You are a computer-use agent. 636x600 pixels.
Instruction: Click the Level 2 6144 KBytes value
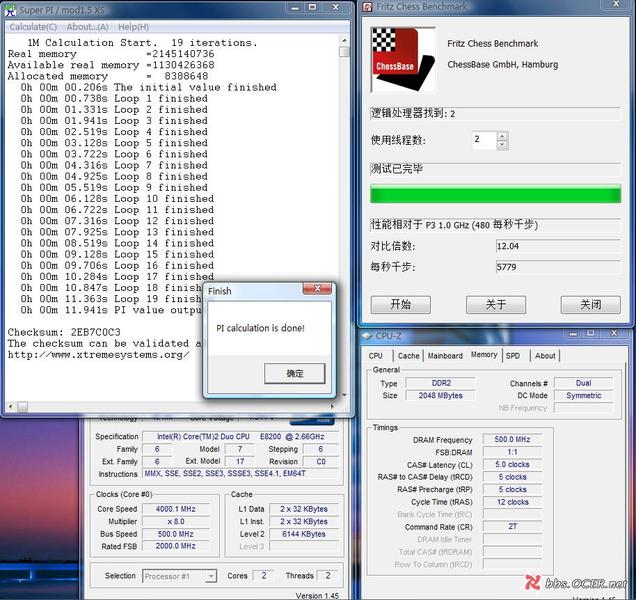(304, 534)
